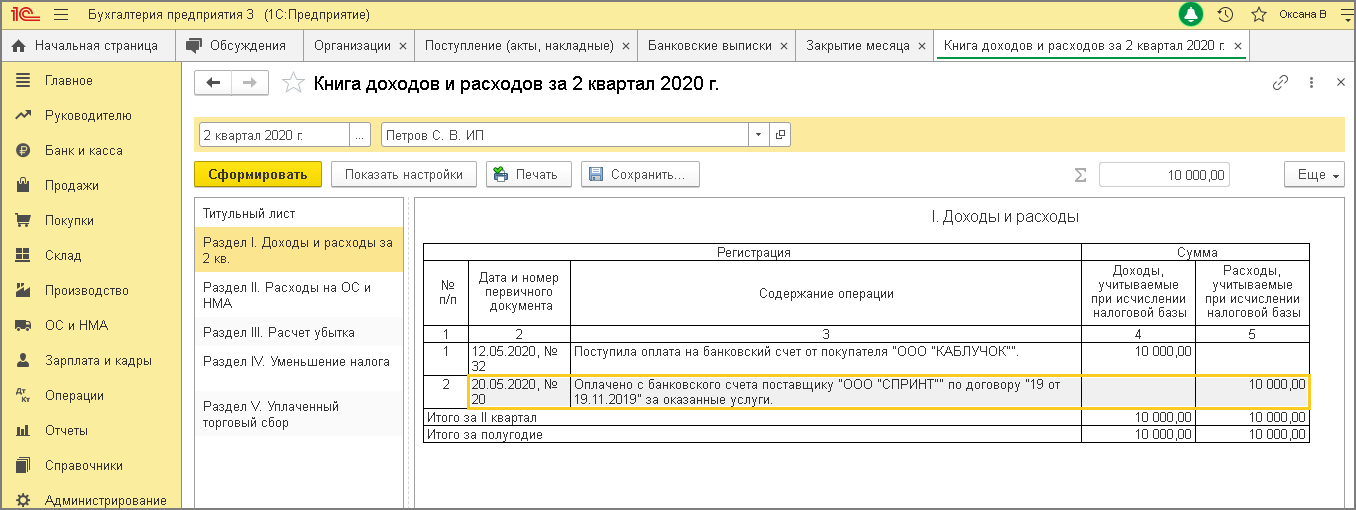This screenshot has height=510, width=1356.
Task: Navigate forward with the right arrow
Action: pos(251,83)
